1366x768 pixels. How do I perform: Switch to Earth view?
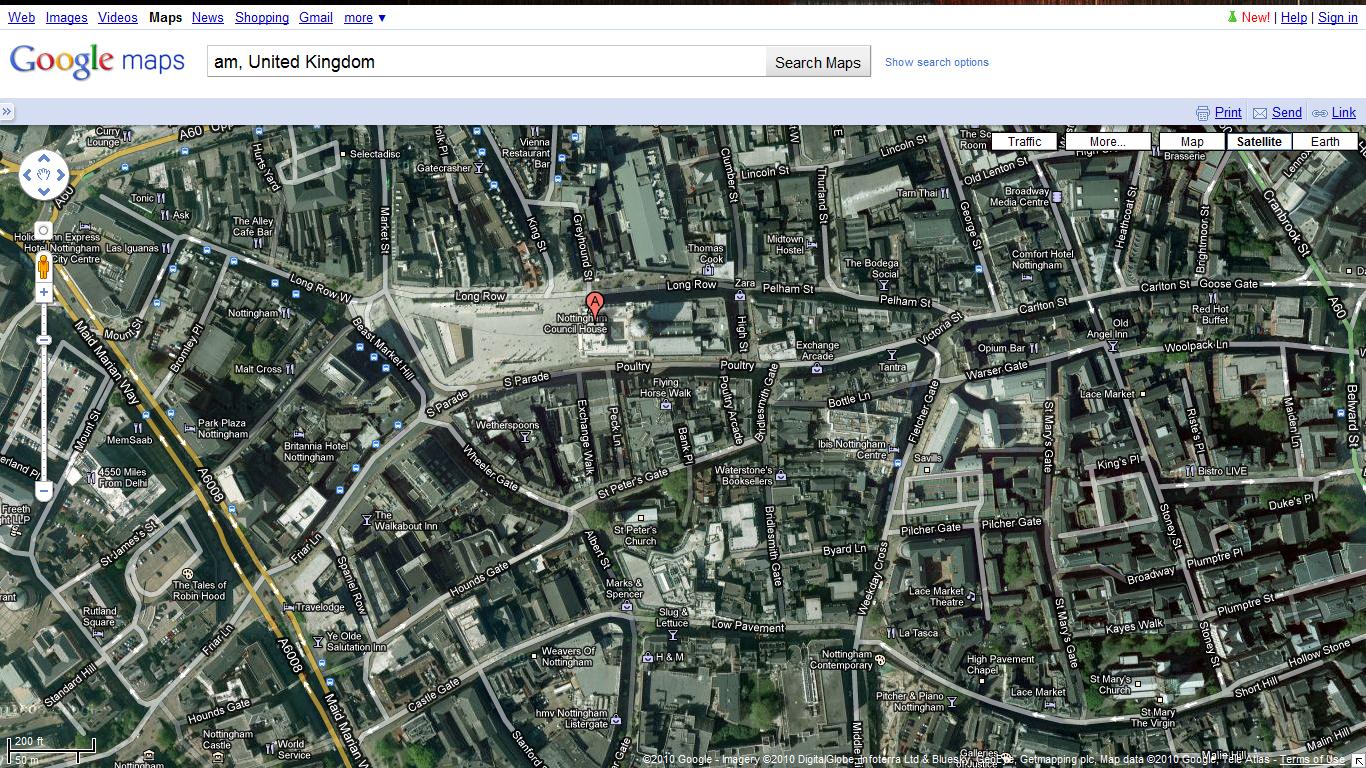coord(1325,142)
